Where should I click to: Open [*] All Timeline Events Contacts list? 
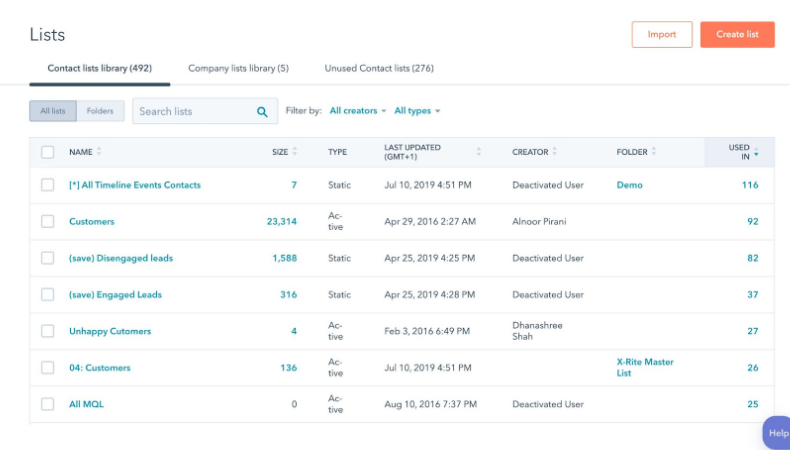[135, 185]
